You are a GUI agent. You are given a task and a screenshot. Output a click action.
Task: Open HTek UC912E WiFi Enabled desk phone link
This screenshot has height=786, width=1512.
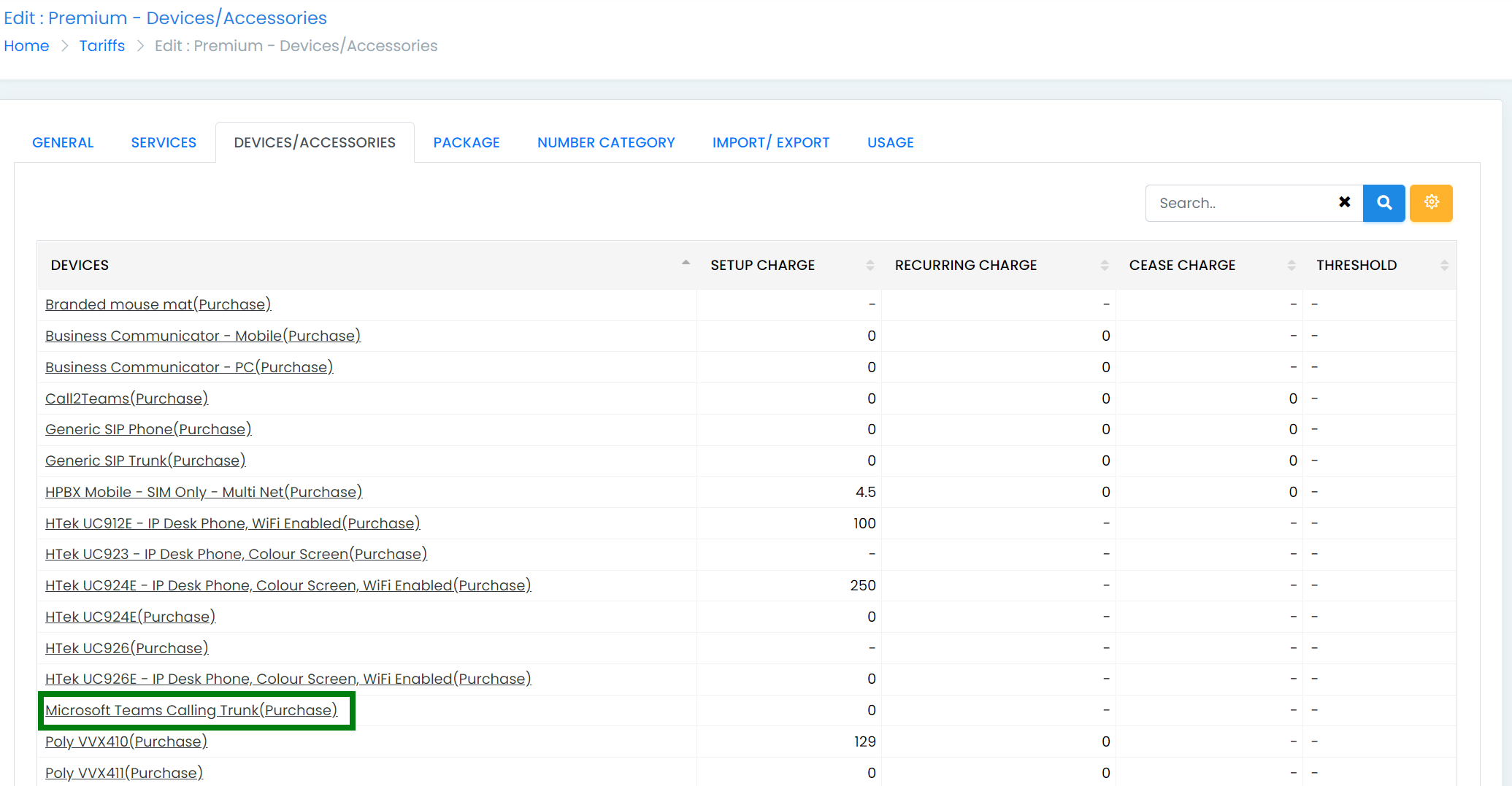point(233,523)
